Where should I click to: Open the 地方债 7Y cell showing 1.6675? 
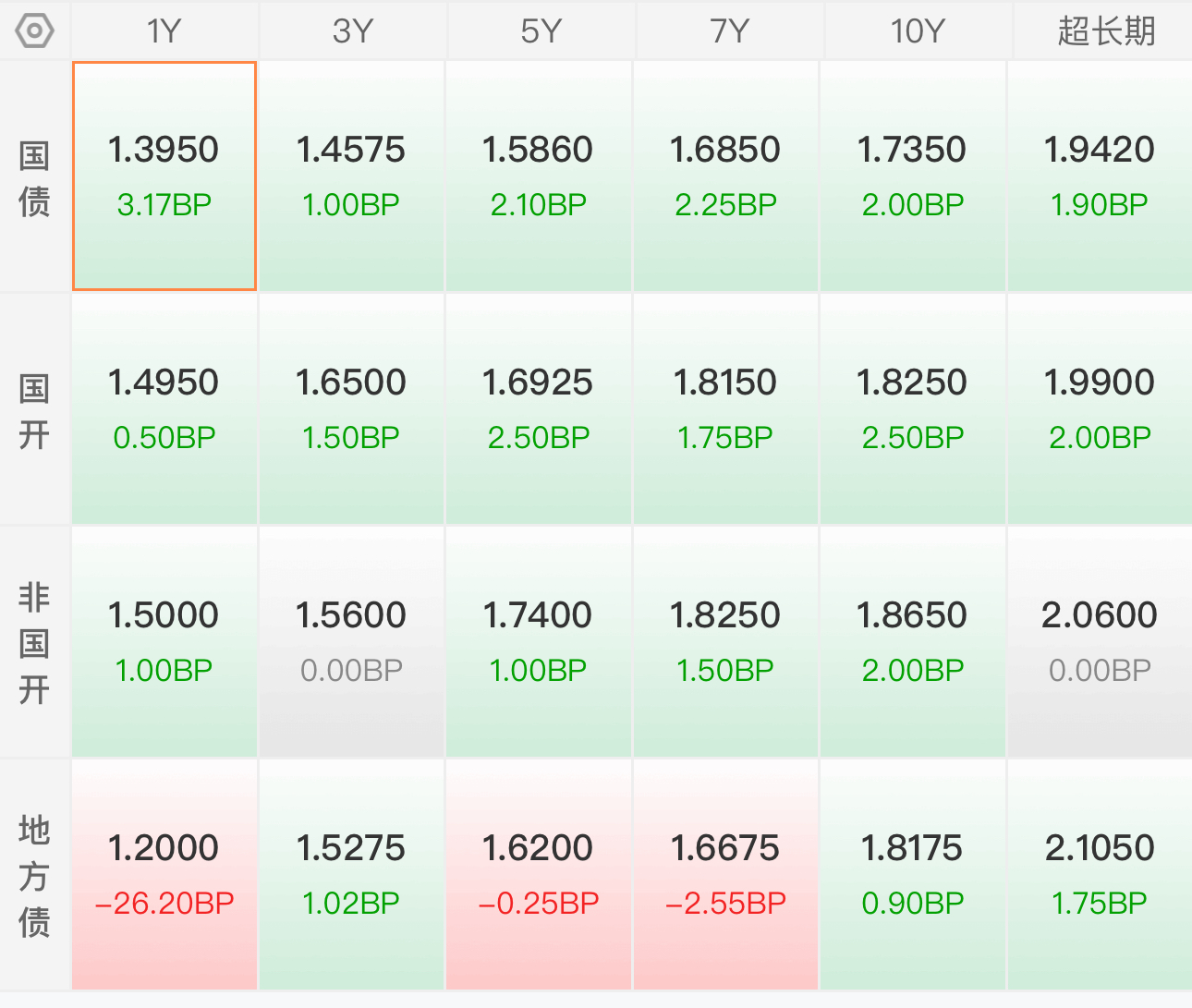click(x=725, y=875)
